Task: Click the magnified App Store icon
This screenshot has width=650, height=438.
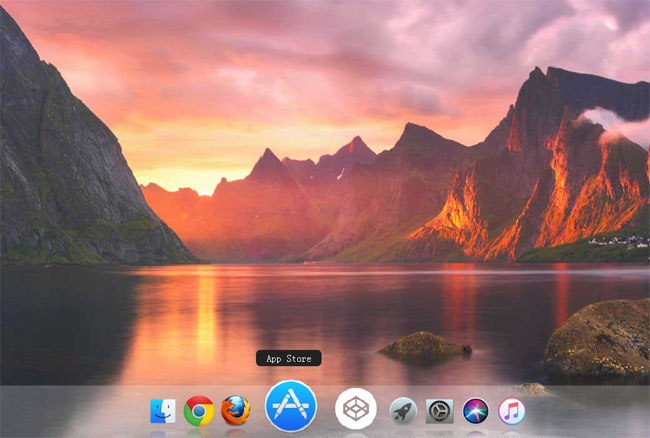Action: point(291,406)
